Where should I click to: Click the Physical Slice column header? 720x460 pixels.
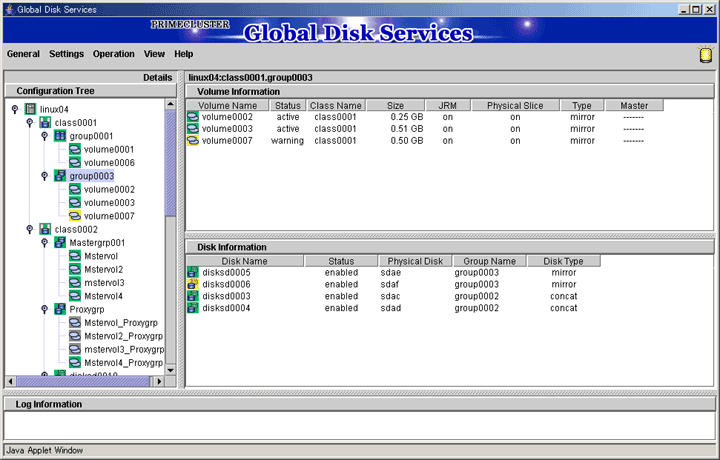pyautogui.click(x=515, y=106)
